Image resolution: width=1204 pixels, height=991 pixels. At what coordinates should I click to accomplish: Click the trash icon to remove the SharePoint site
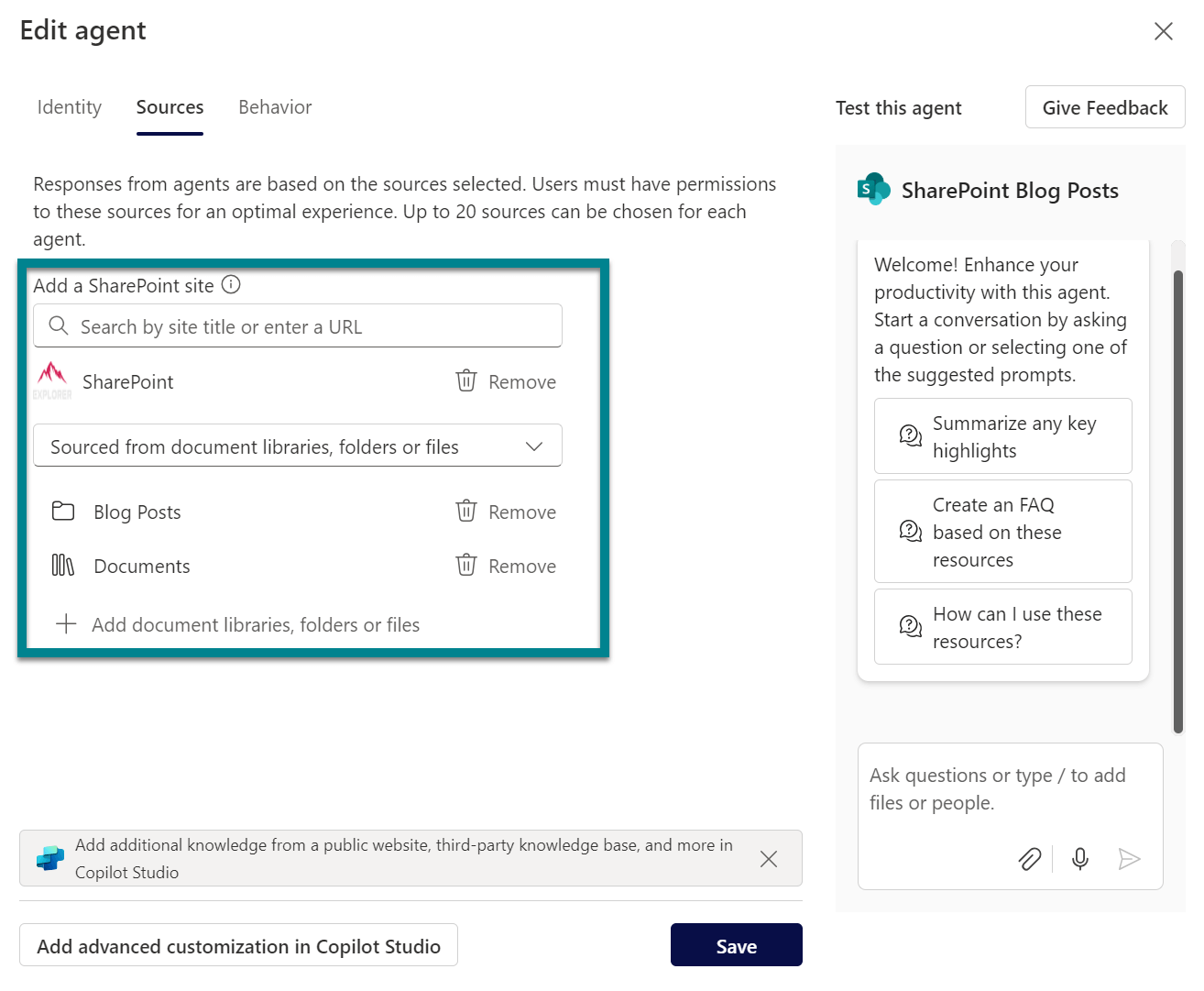(x=466, y=381)
